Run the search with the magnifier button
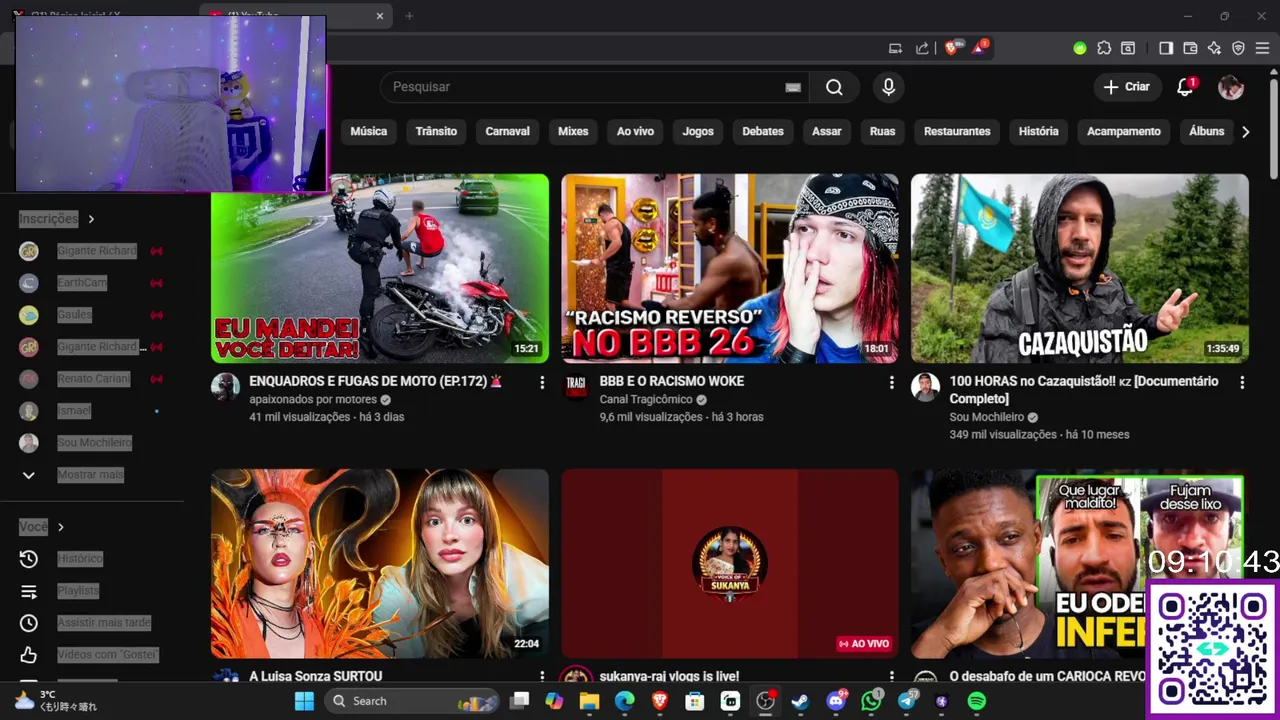Image resolution: width=1280 pixels, height=720 pixels. point(834,87)
